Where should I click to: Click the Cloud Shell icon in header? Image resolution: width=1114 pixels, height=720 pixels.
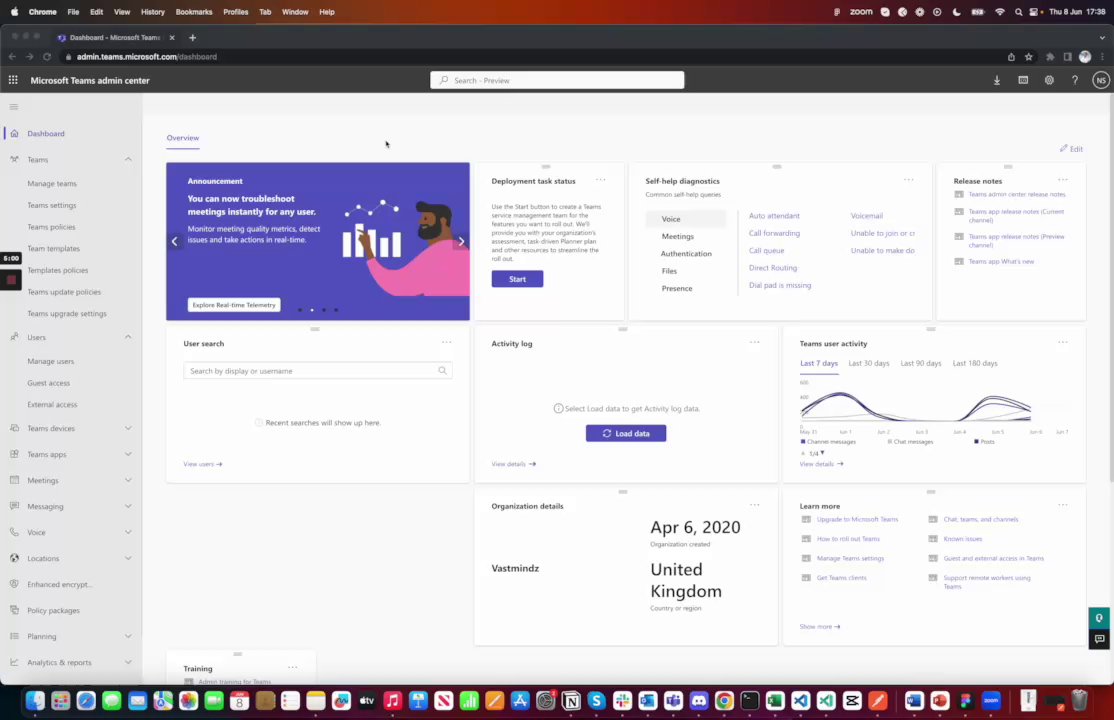pyautogui.click(x=1023, y=80)
